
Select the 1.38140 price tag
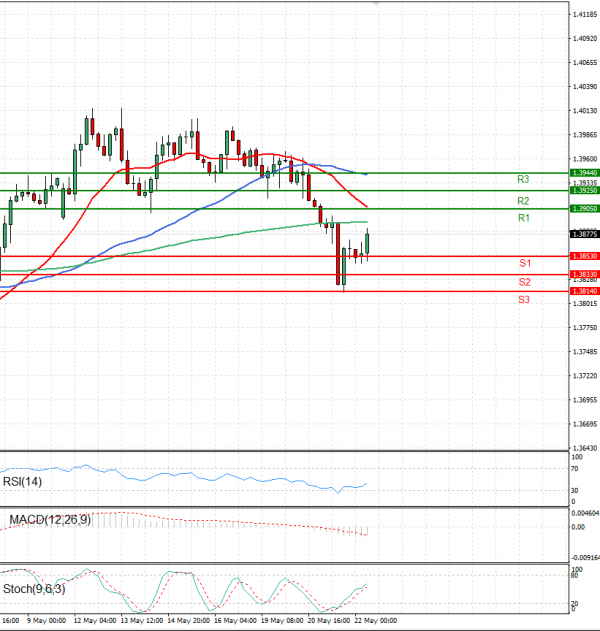pos(585,291)
